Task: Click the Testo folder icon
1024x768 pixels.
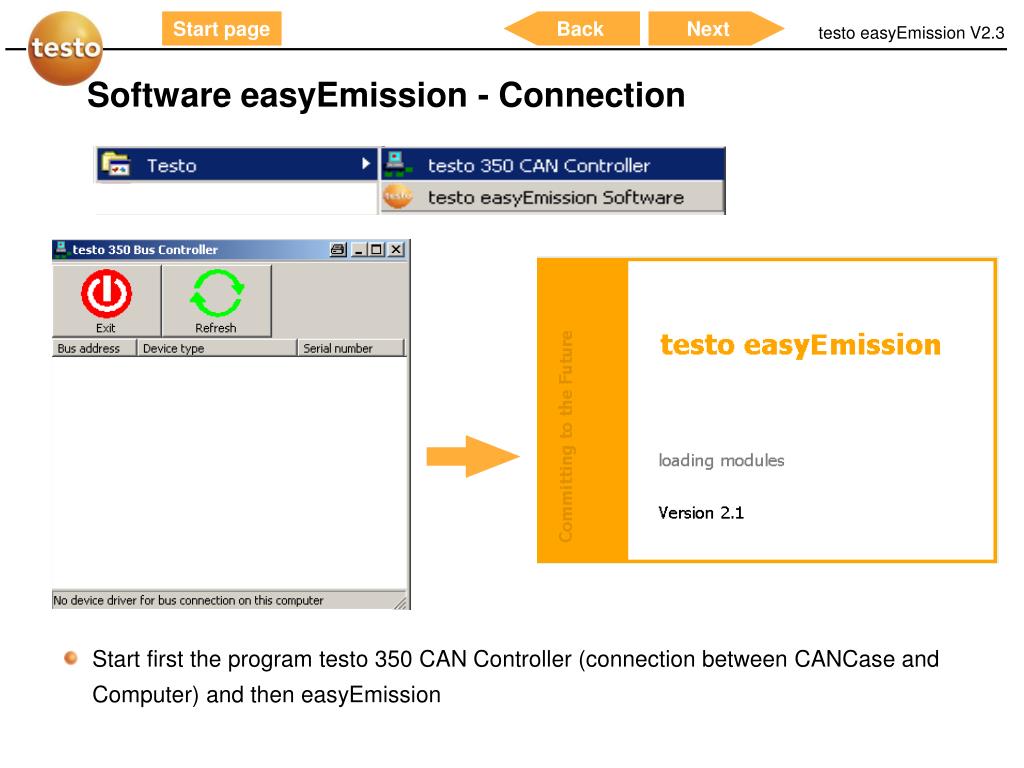Action: [x=116, y=165]
